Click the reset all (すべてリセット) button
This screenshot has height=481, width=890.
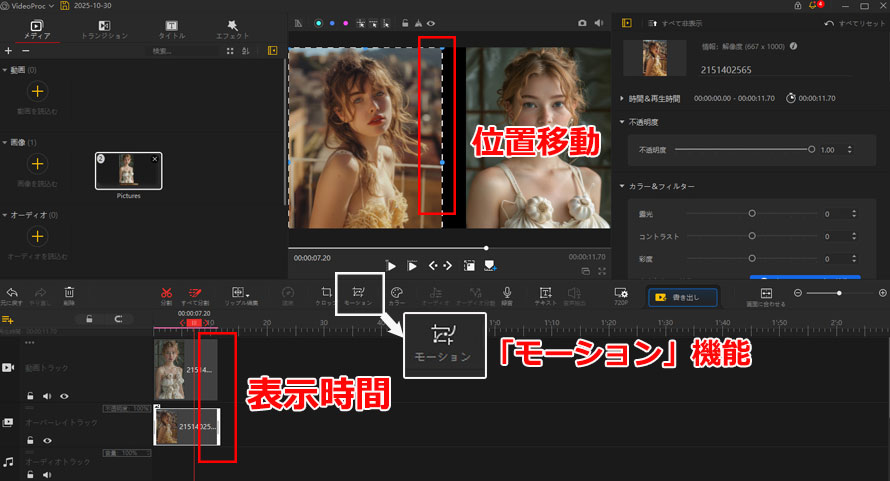(x=855, y=23)
